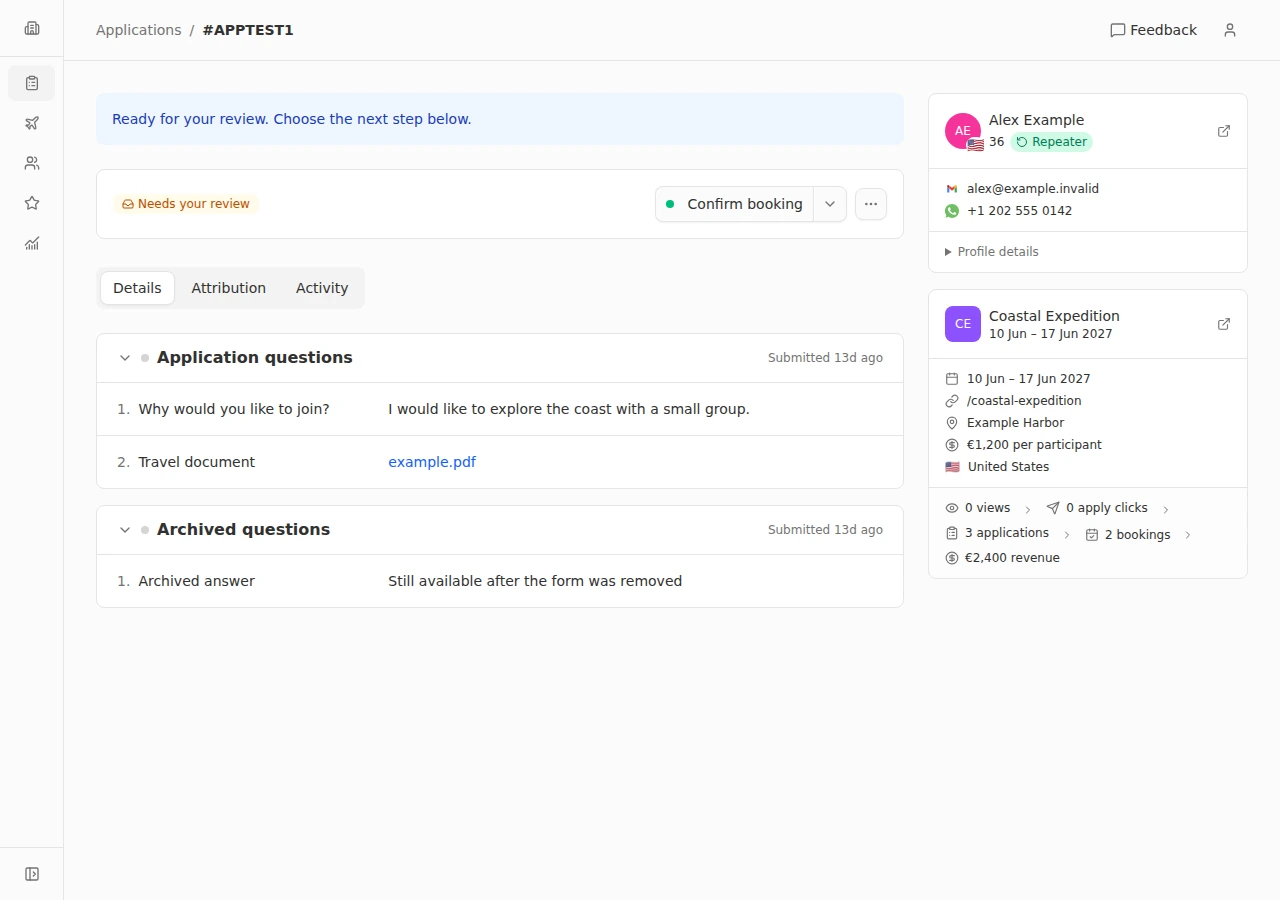This screenshot has width=1280, height=900.
Task: Click the price icon beside €1,200
Action: tap(952, 445)
